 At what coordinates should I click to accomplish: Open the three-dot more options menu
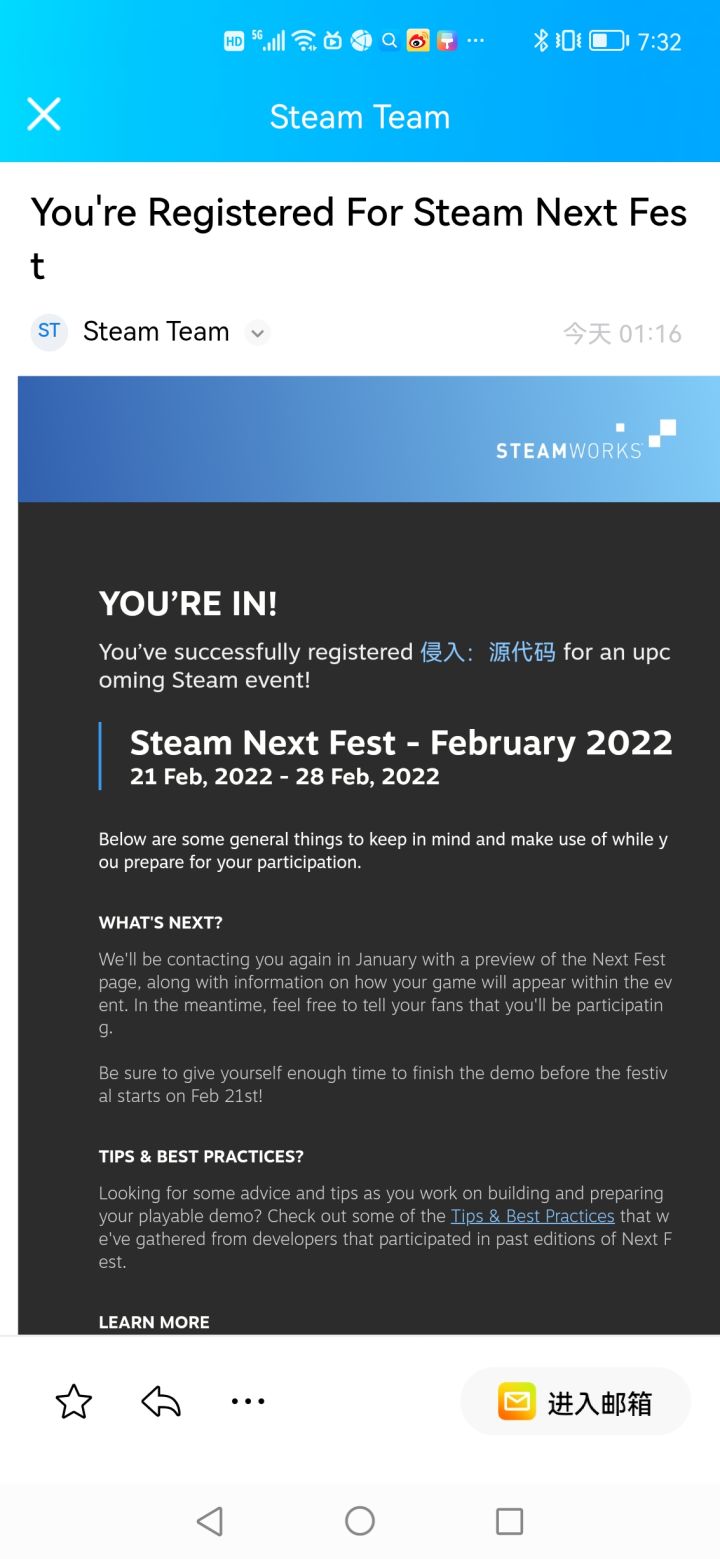tap(248, 1402)
